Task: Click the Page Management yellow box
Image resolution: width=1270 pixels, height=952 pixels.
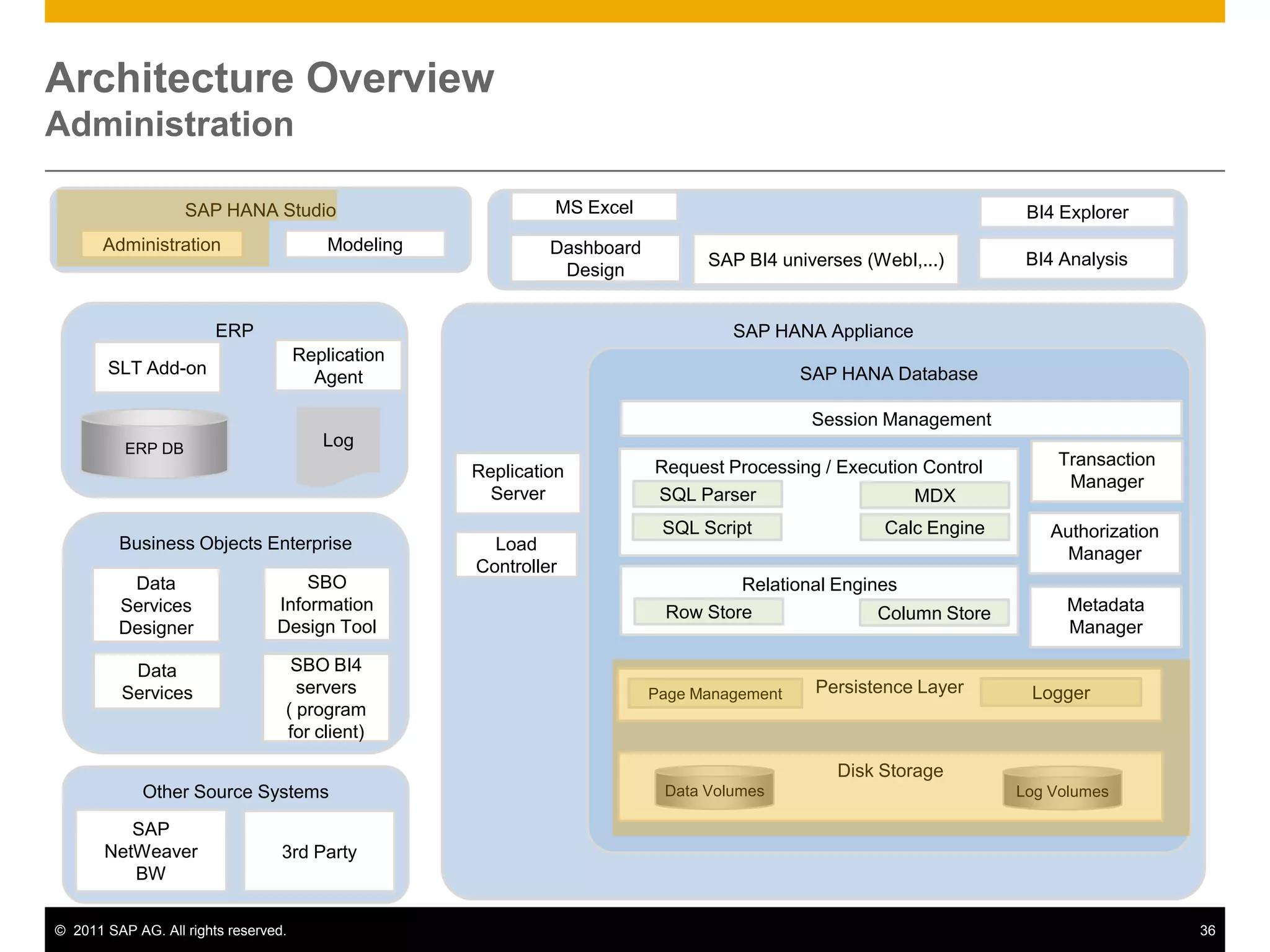Action: (x=714, y=694)
